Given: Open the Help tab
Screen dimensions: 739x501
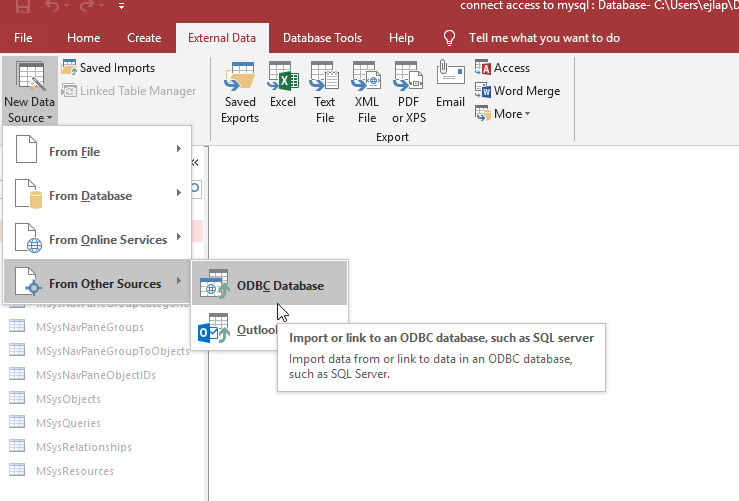Looking at the screenshot, I should click(x=401, y=38).
